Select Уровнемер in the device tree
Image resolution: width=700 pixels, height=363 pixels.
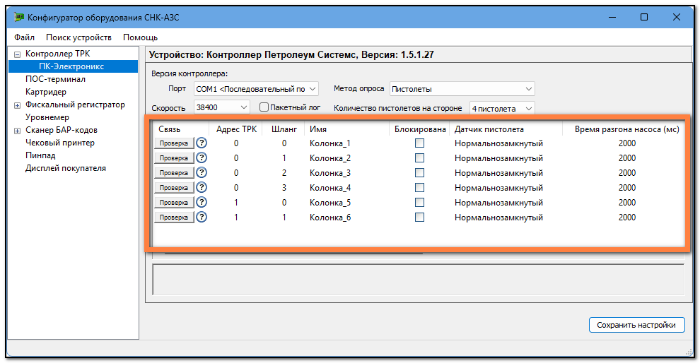coord(47,117)
